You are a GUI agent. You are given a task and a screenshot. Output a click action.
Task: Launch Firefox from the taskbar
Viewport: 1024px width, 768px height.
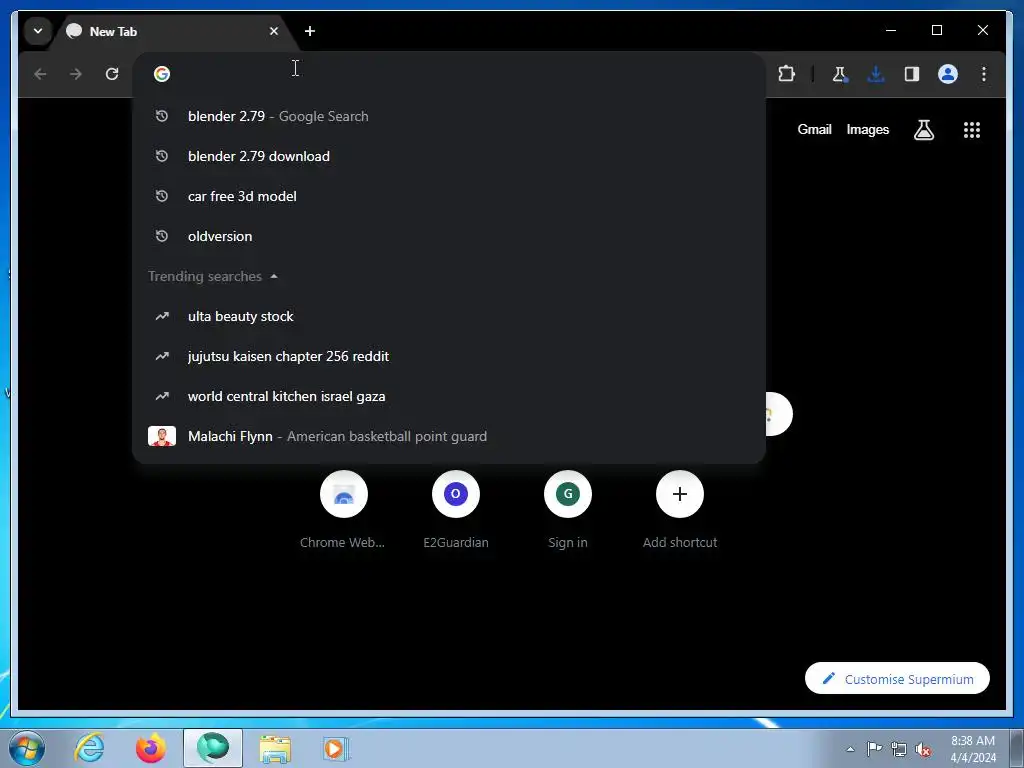tap(151, 748)
